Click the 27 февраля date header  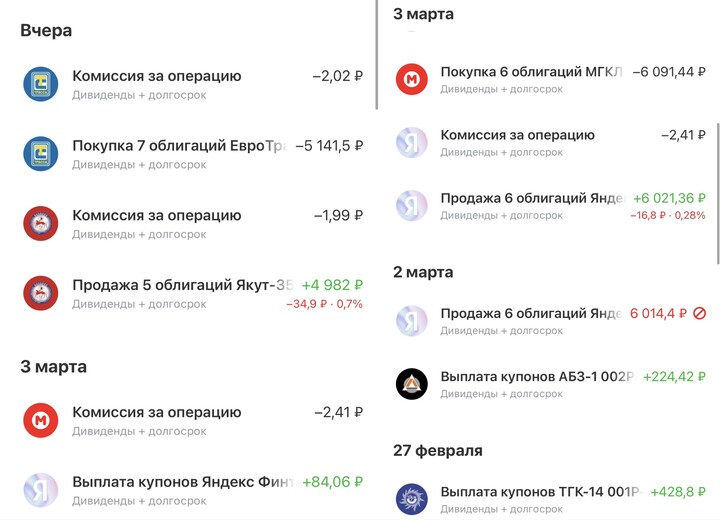tap(437, 450)
